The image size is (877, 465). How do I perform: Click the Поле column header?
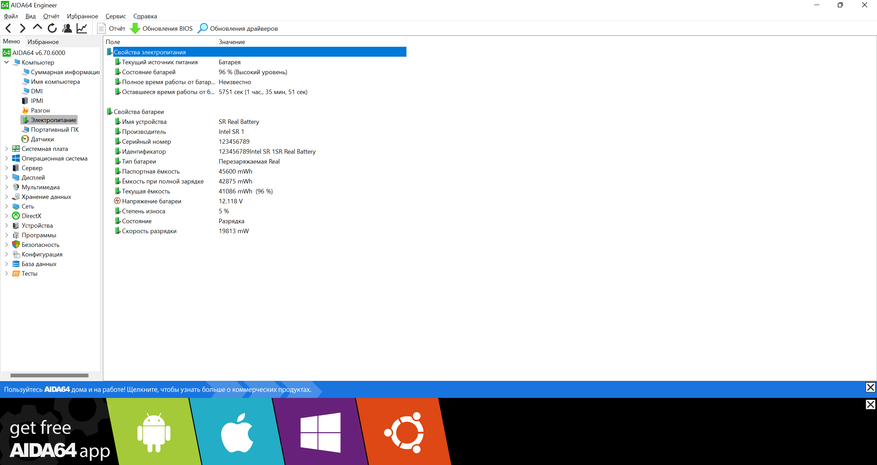coord(160,42)
